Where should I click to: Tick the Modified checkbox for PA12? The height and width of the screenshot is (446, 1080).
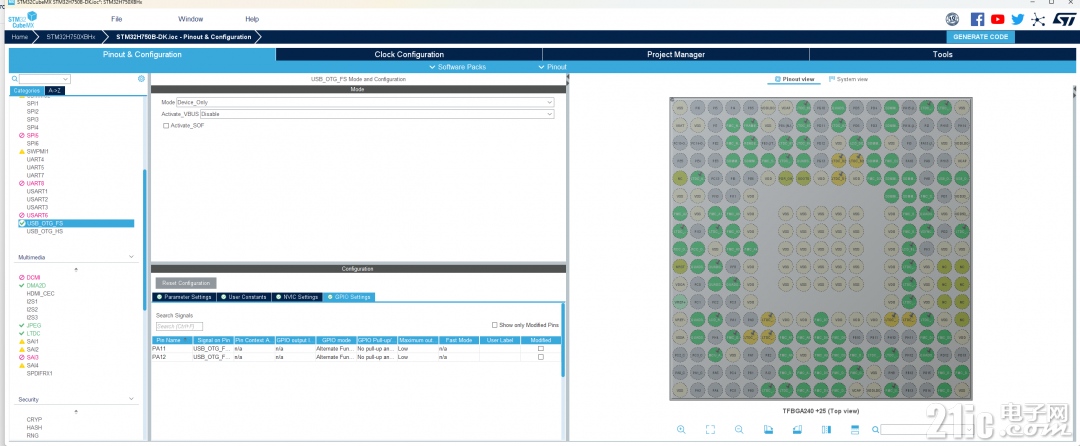(541, 357)
